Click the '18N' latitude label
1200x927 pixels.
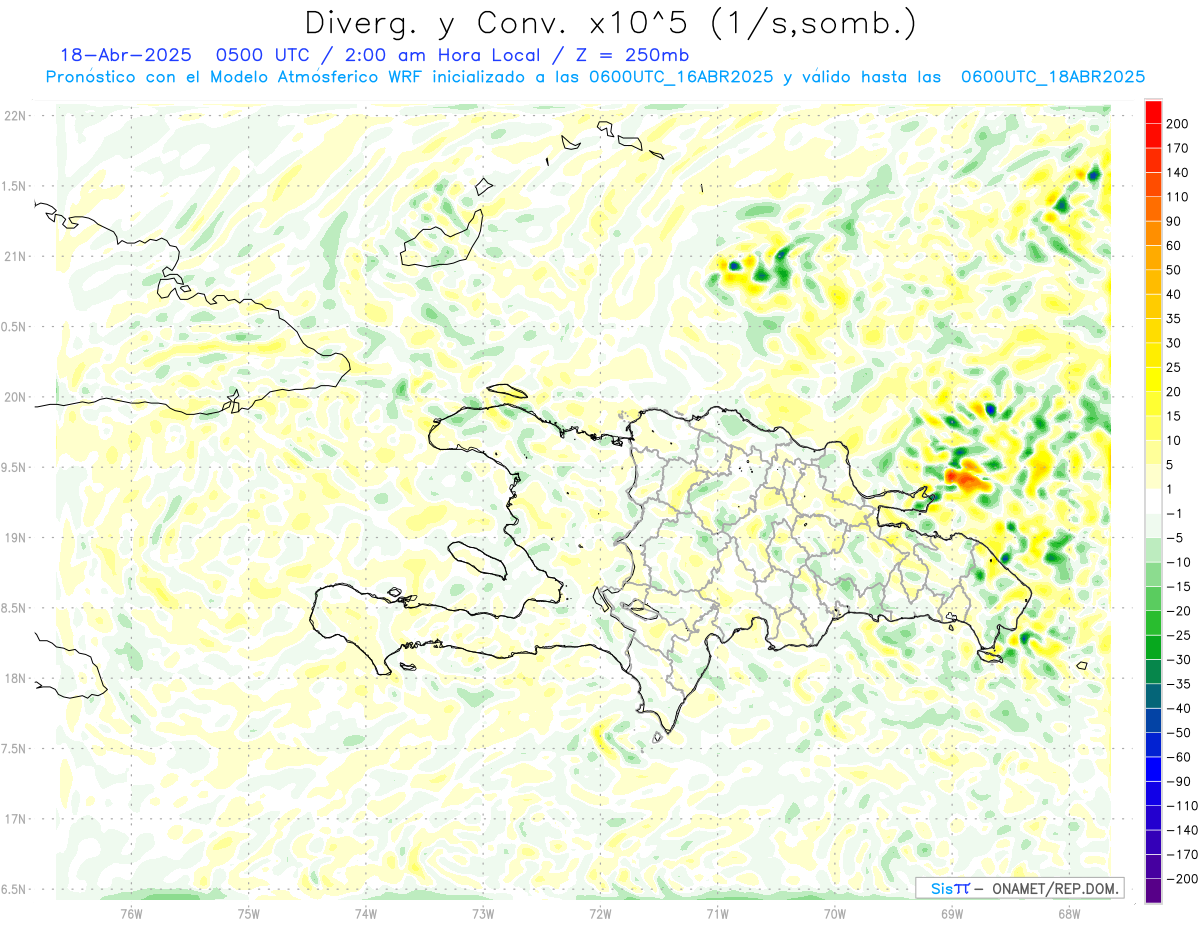point(15,679)
